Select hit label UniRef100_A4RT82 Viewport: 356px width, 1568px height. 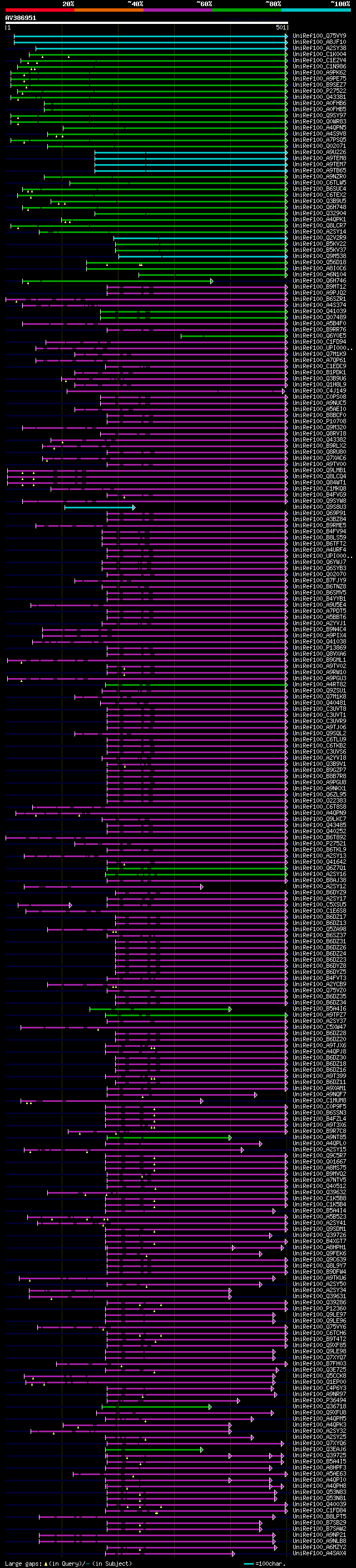pyautogui.click(x=319, y=684)
